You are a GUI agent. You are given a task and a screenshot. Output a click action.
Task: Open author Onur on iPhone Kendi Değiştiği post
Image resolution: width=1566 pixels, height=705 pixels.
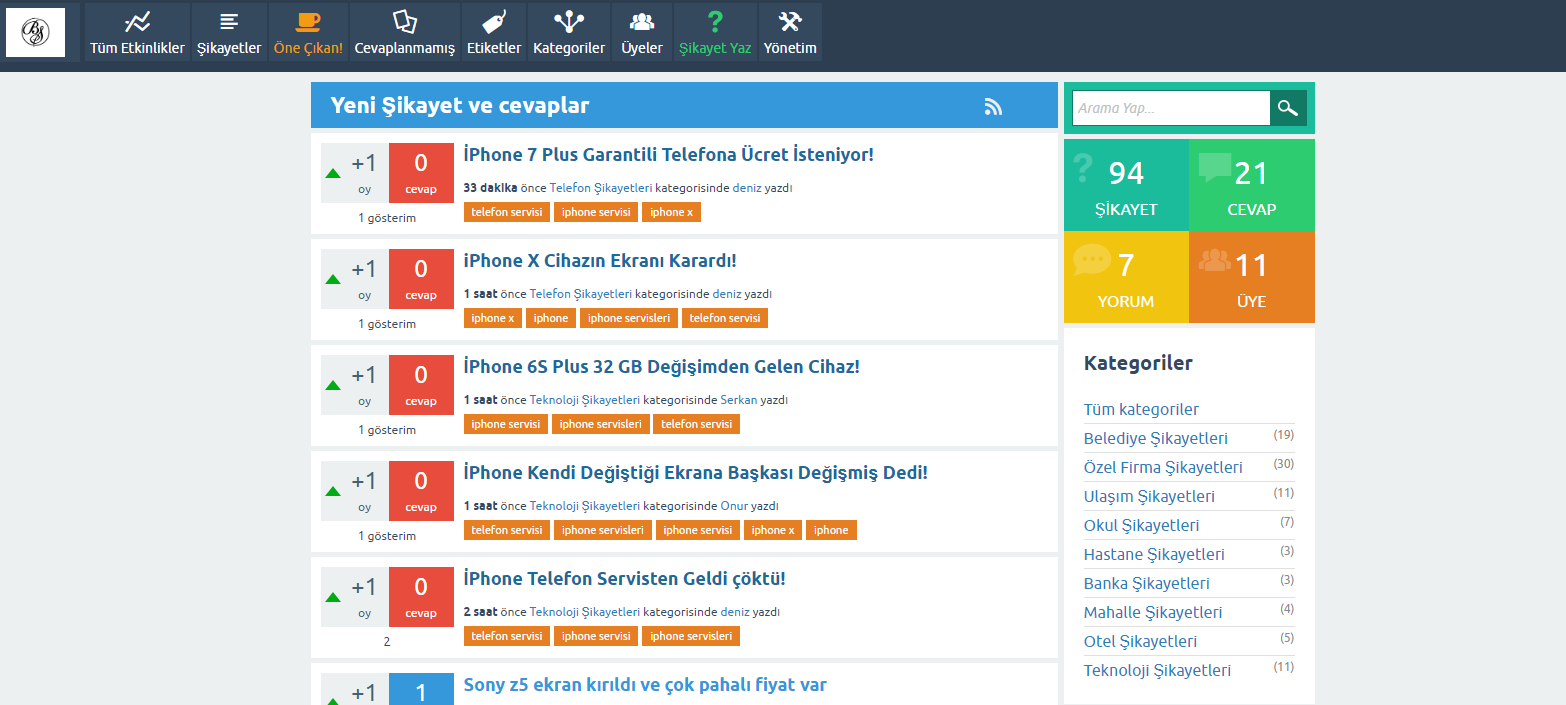[734, 506]
